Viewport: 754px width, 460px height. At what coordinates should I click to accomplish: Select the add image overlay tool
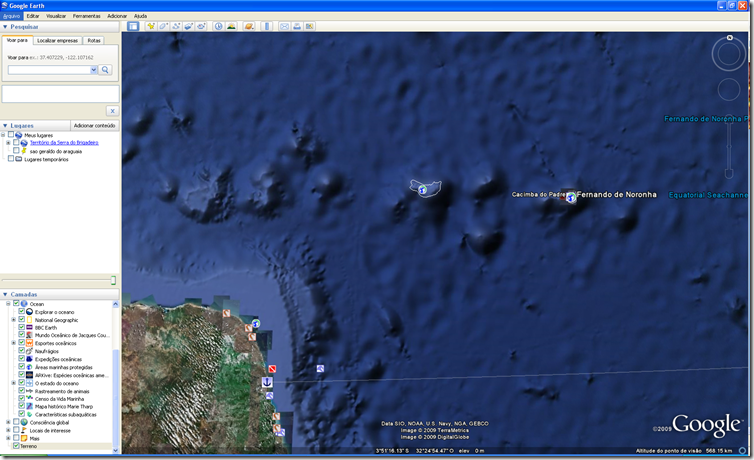(x=188, y=26)
